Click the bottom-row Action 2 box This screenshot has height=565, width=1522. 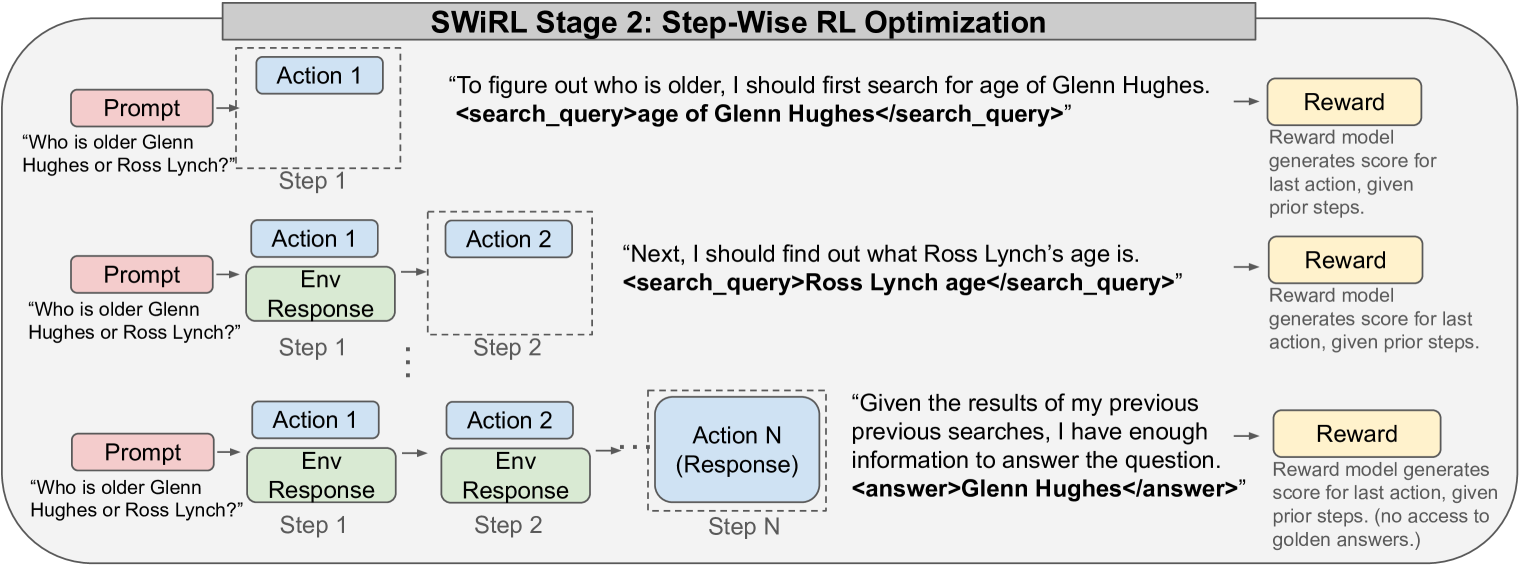click(x=509, y=420)
